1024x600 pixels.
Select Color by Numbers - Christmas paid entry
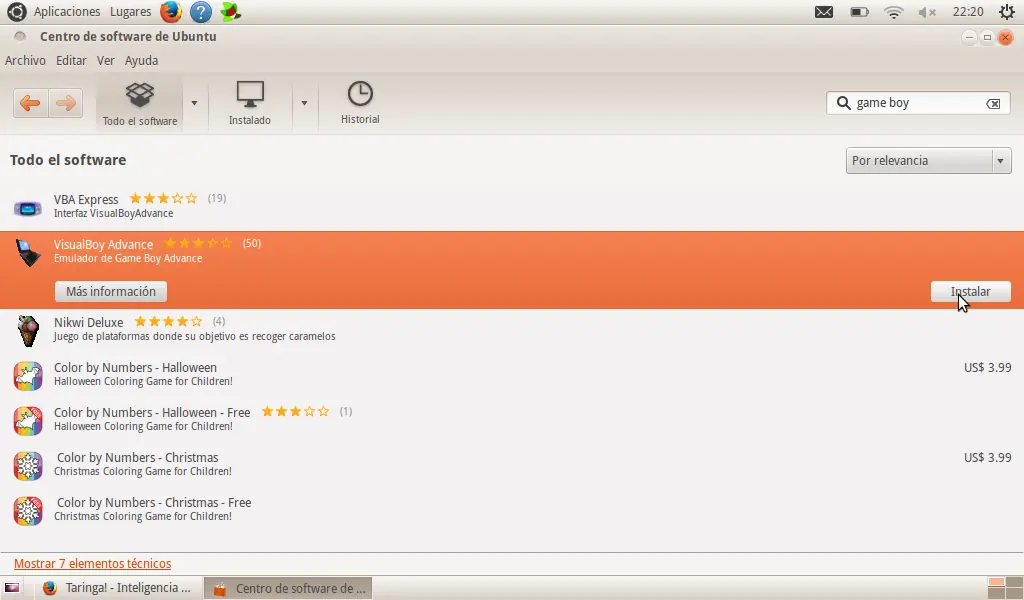[x=512, y=464]
